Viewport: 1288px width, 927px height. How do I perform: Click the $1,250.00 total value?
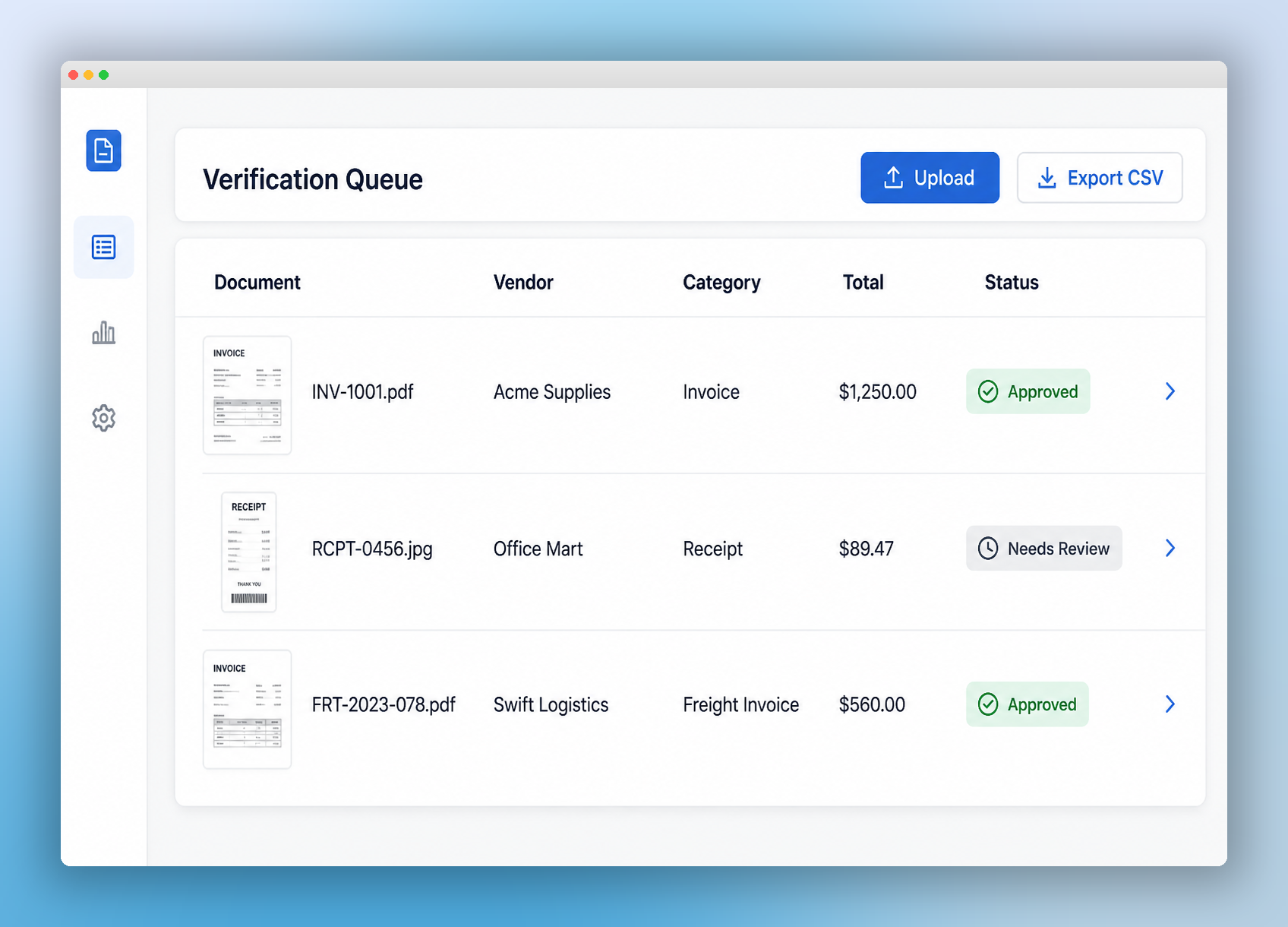tap(877, 392)
